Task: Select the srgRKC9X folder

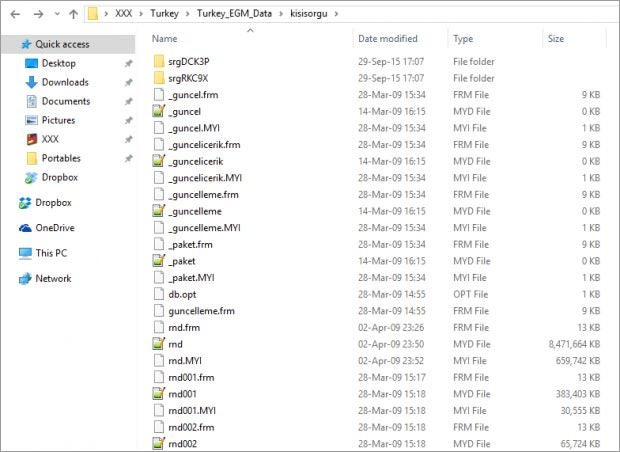Action: pos(187,77)
